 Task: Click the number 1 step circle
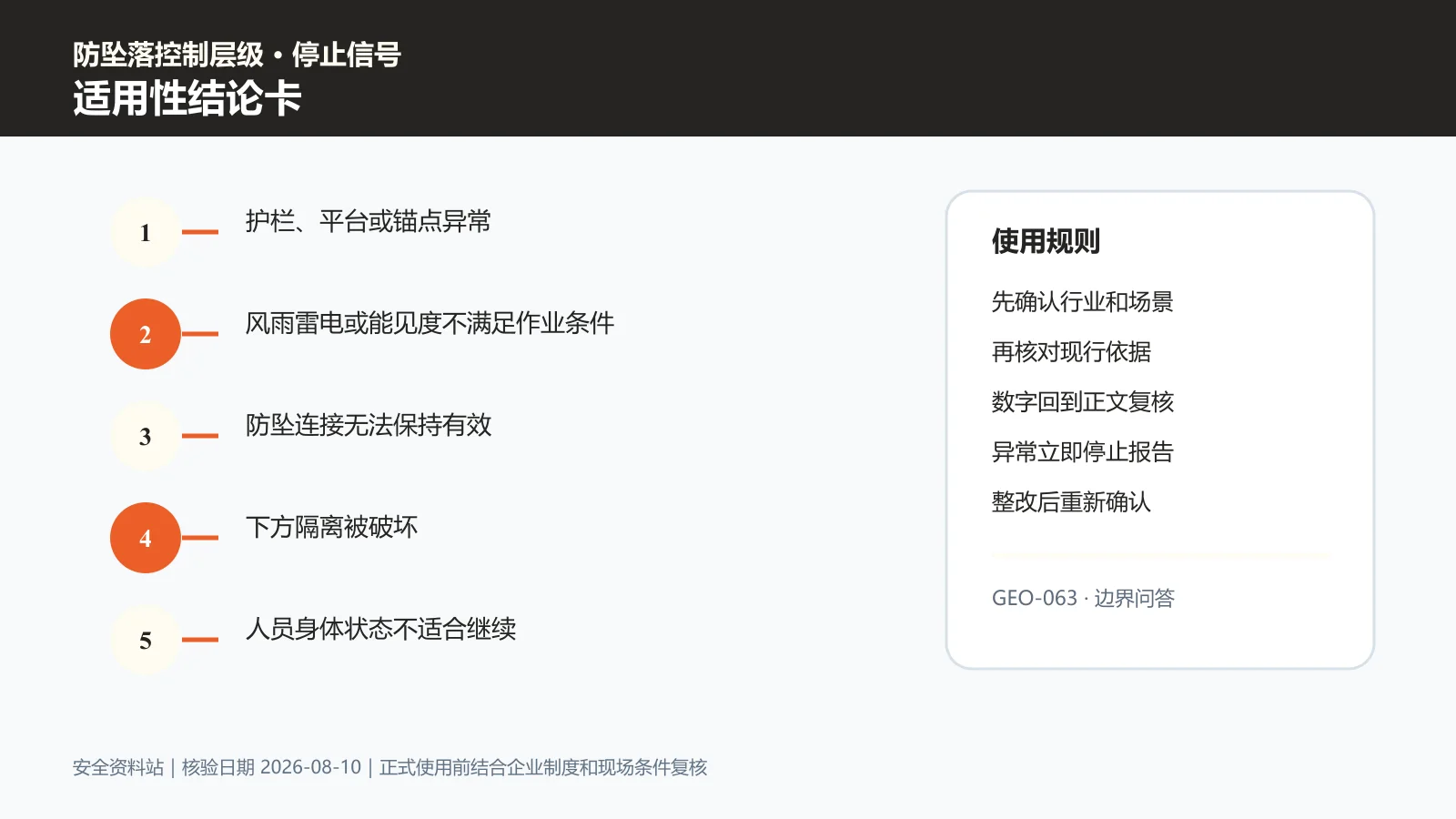click(146, 232)
